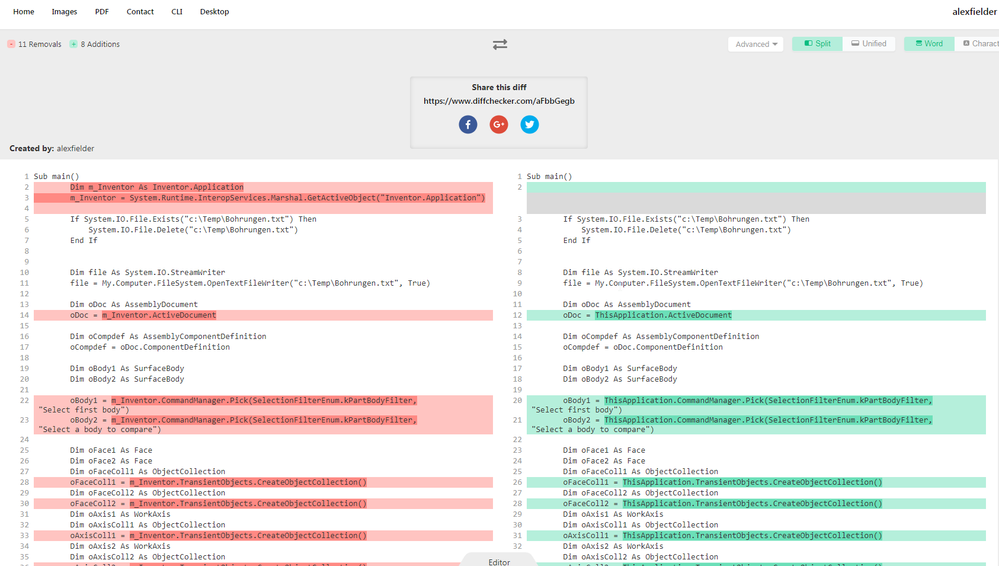Image resolution: width=999 pixels, height=566 pixels.
Task: Select Word-level diff mode
Action: (x=929, y=43)
